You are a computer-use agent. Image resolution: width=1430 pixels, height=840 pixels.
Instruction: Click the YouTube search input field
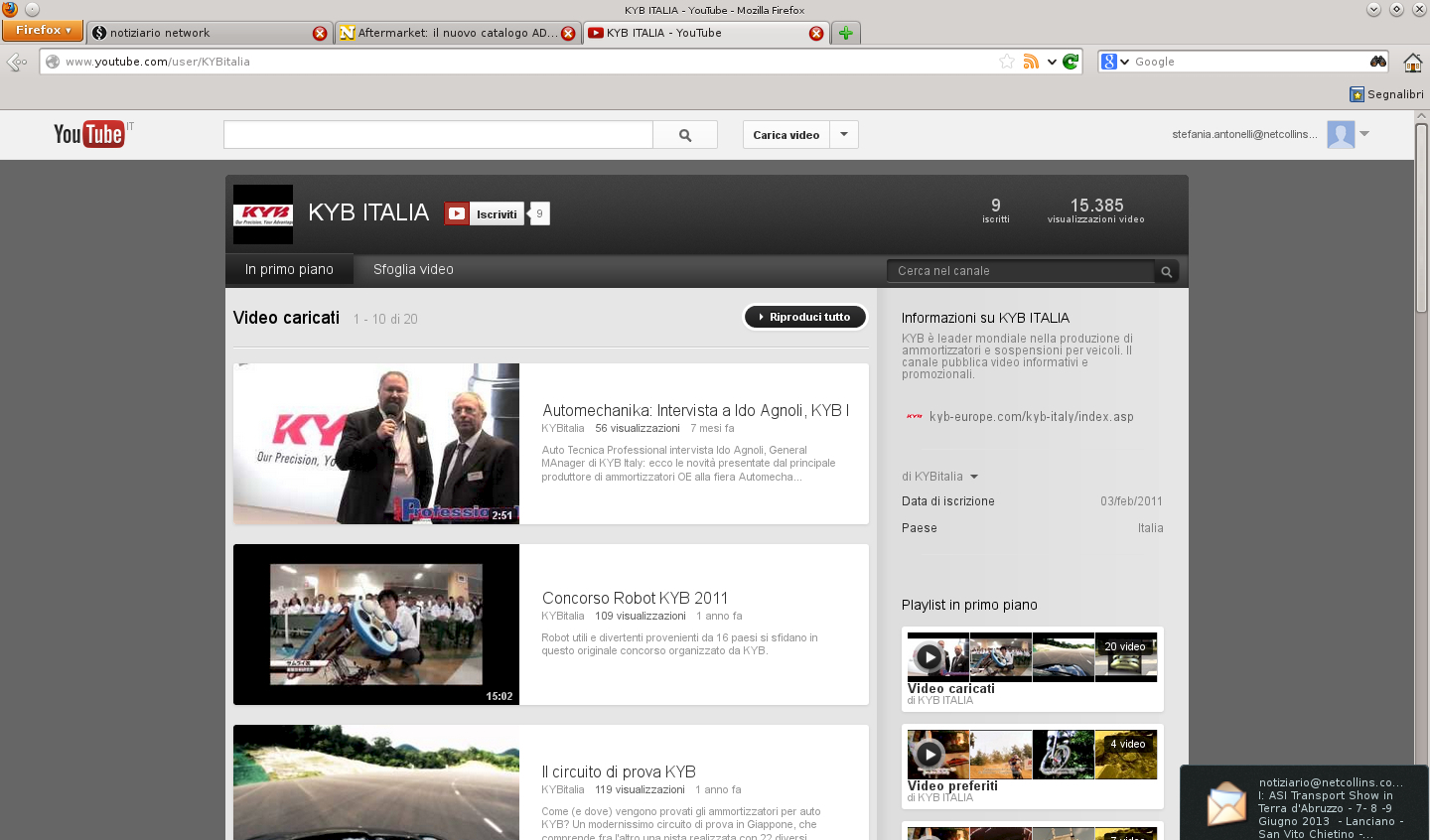[438, 135]
